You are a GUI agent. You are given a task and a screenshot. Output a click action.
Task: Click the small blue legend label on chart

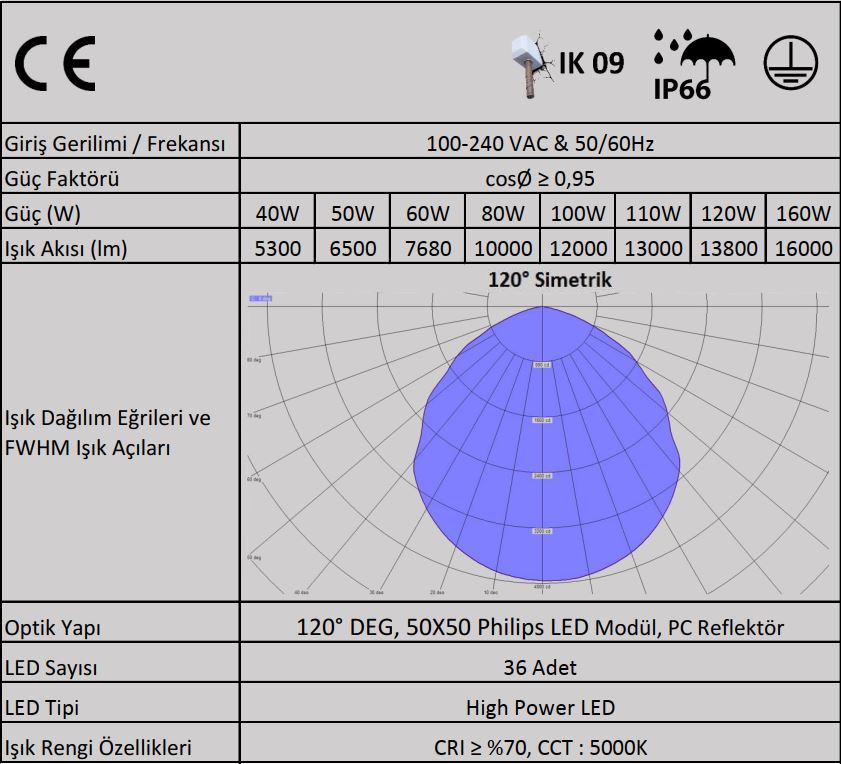[261, 298]
